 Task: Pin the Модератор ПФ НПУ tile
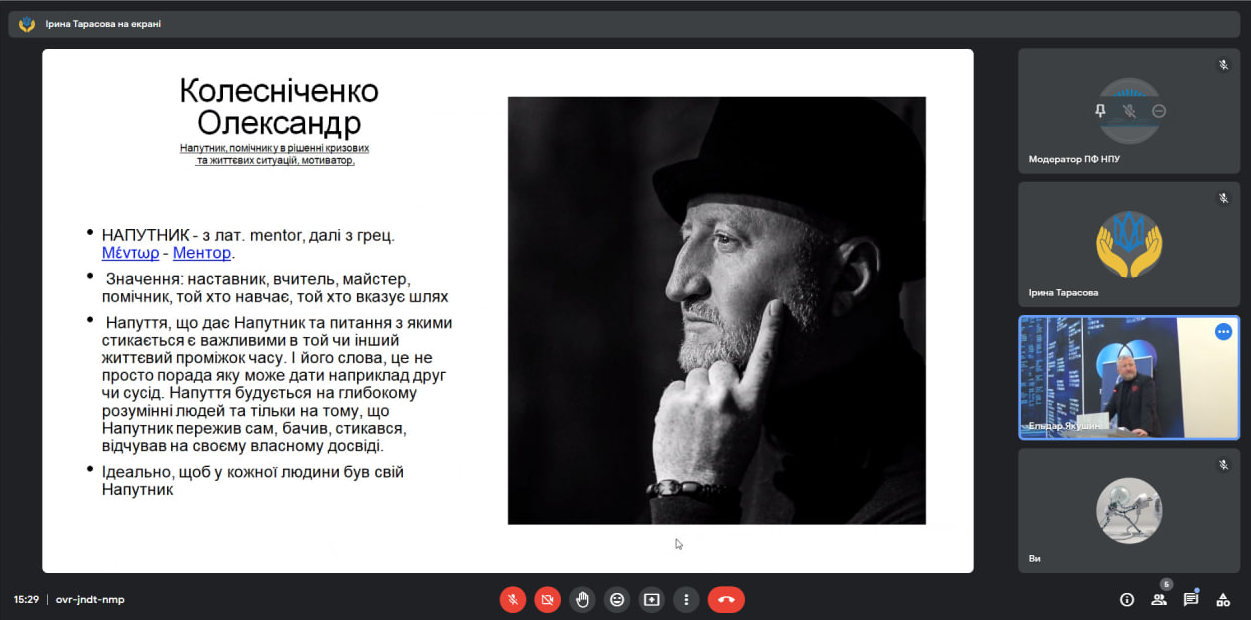(x=1099, y=111)
